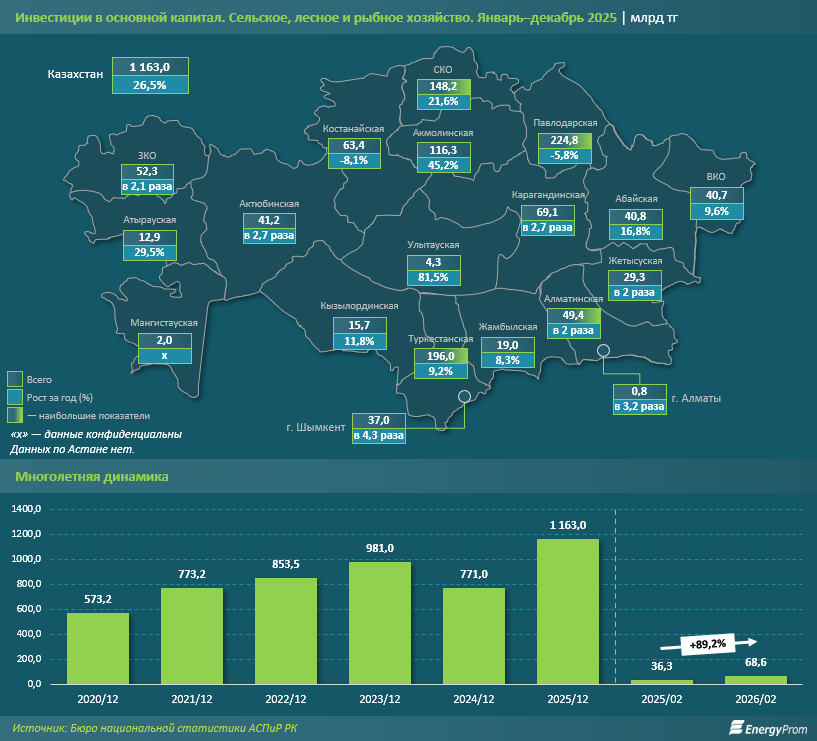
Task: Click the СКО growth value 21,6%
Action: [x=443, y=102]
